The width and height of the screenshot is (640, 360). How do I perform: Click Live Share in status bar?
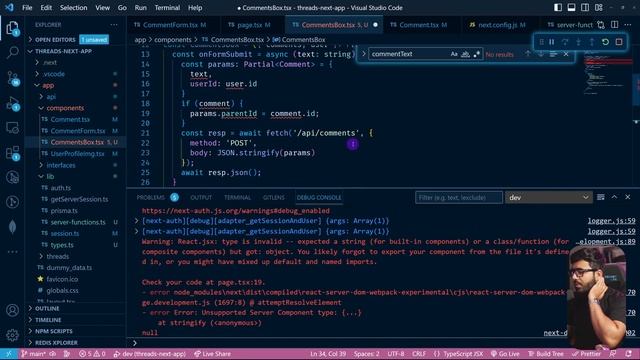click(212, 354)
